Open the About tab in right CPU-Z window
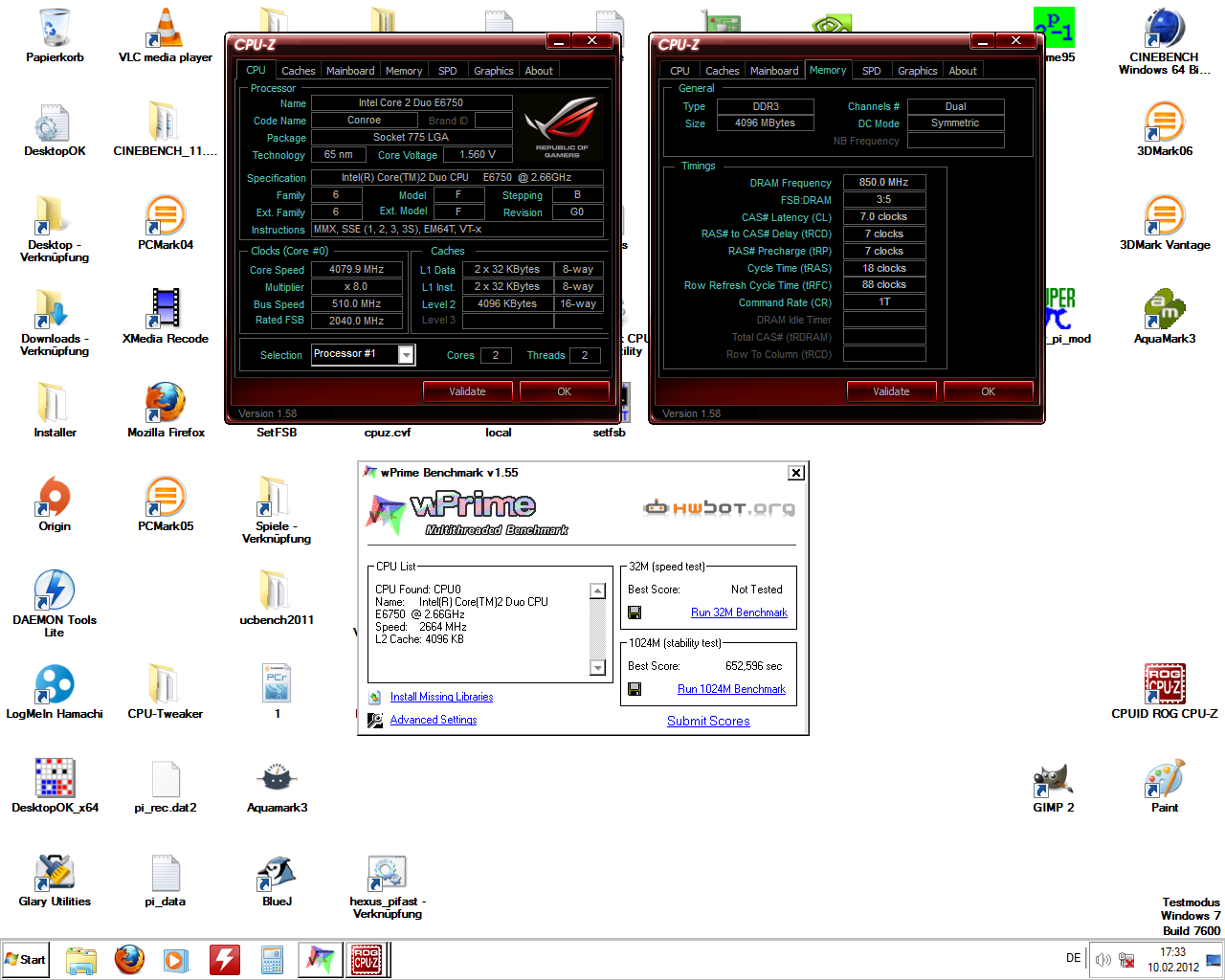1225x980 pixels. tap(963, 71)
